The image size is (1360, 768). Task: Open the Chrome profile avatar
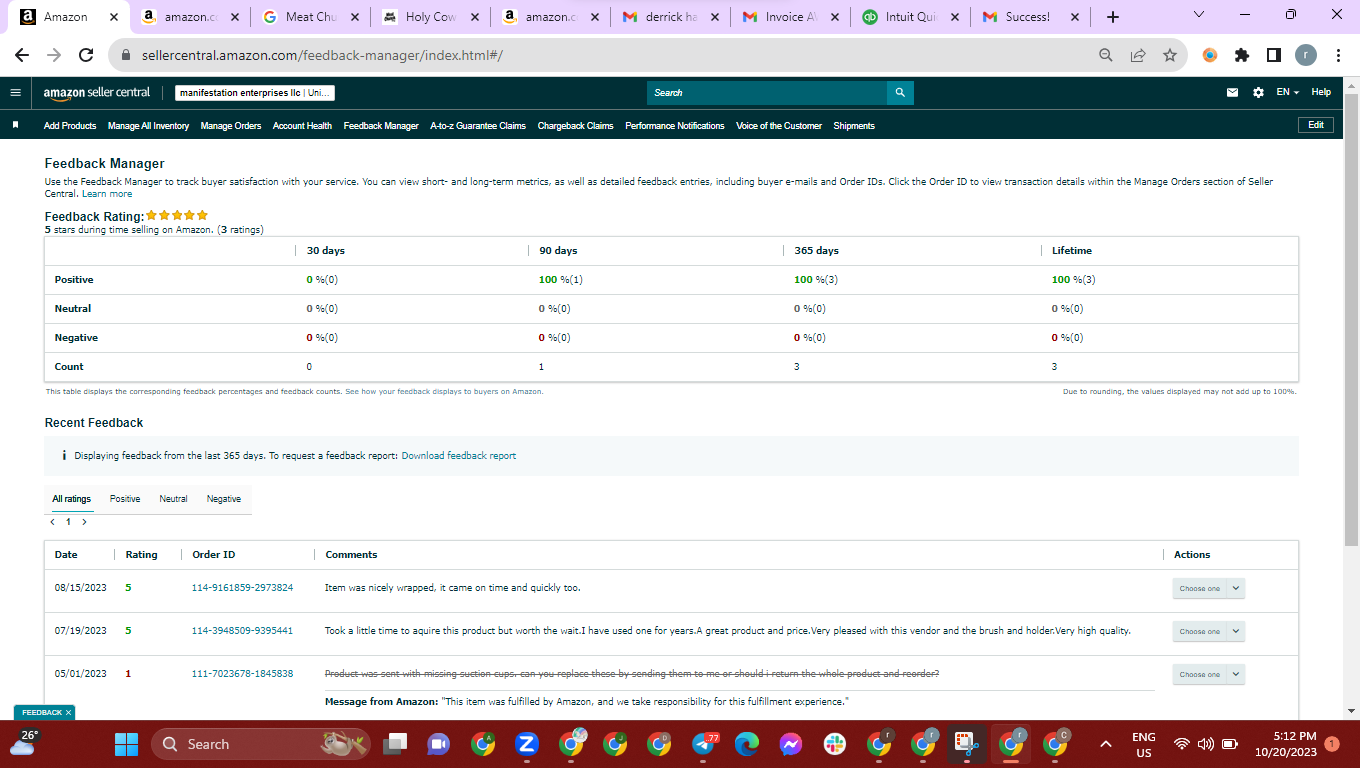coord(1306,55)
